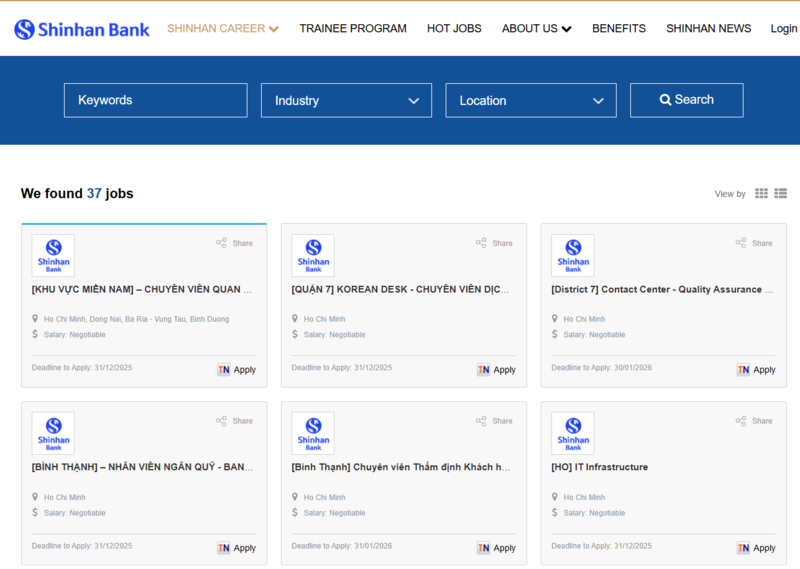Screen dimensions: 800x569
Task: Share the KHU VỰC MIỀN NAM job
Action: (x=234, y=243)
